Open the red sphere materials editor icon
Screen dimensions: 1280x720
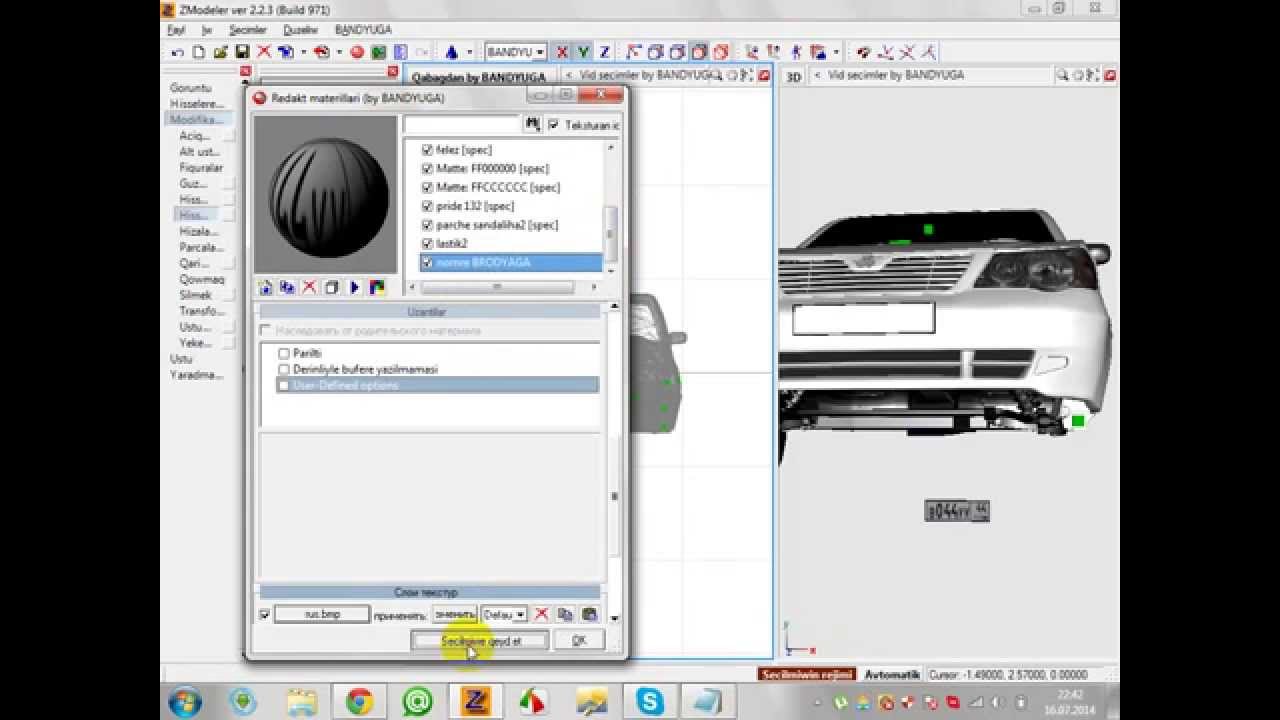tap(357, 52)
